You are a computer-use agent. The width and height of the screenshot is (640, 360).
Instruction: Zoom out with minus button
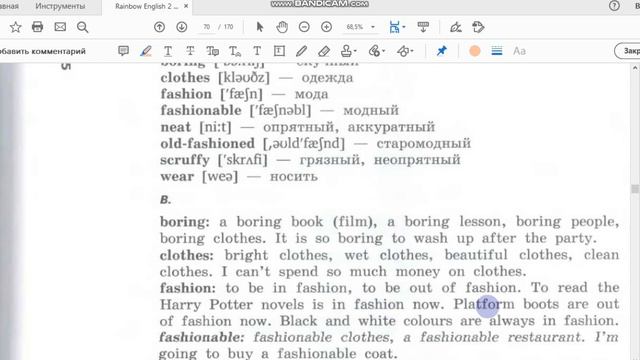(x=304, y=27)
